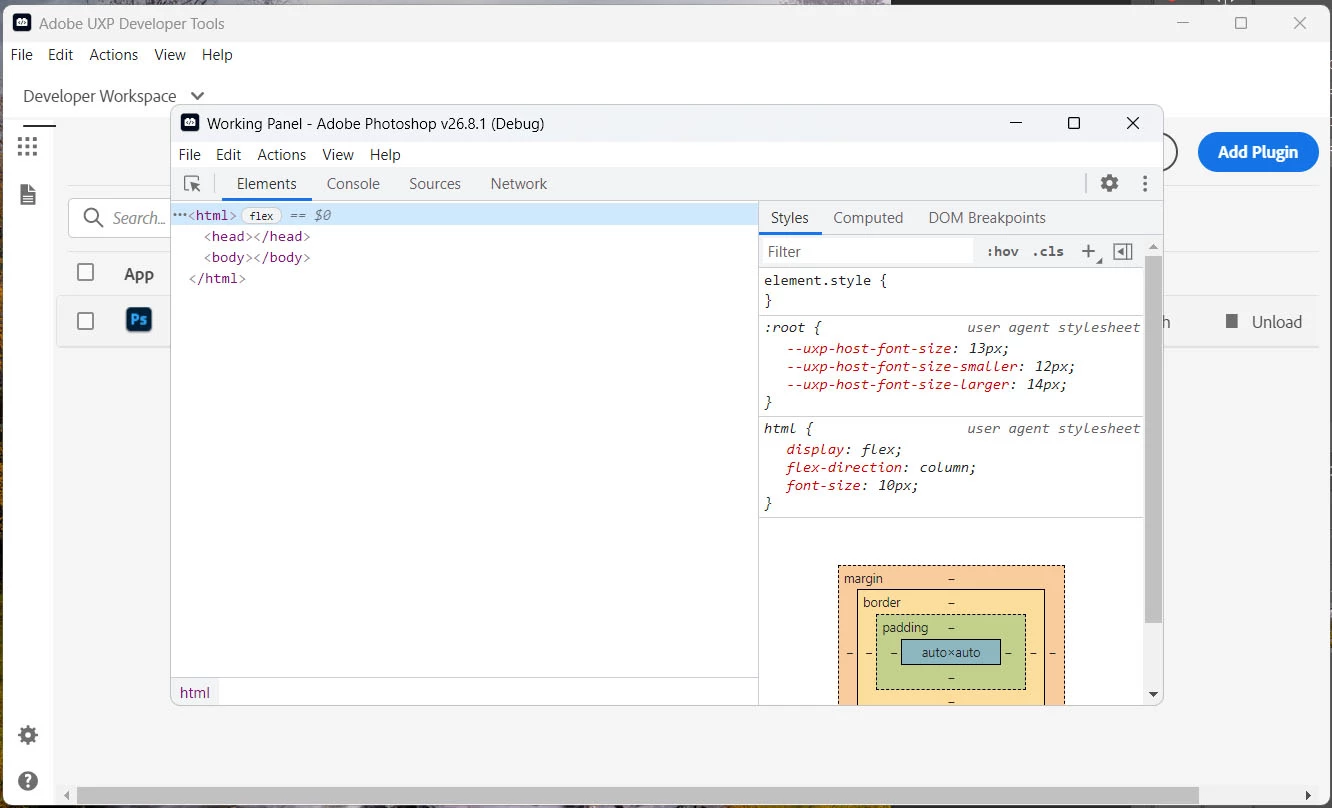The width and height of the screenshot is (1332, 808).
Task: Click the html breadcrumb at bottom
Action: 195,692
